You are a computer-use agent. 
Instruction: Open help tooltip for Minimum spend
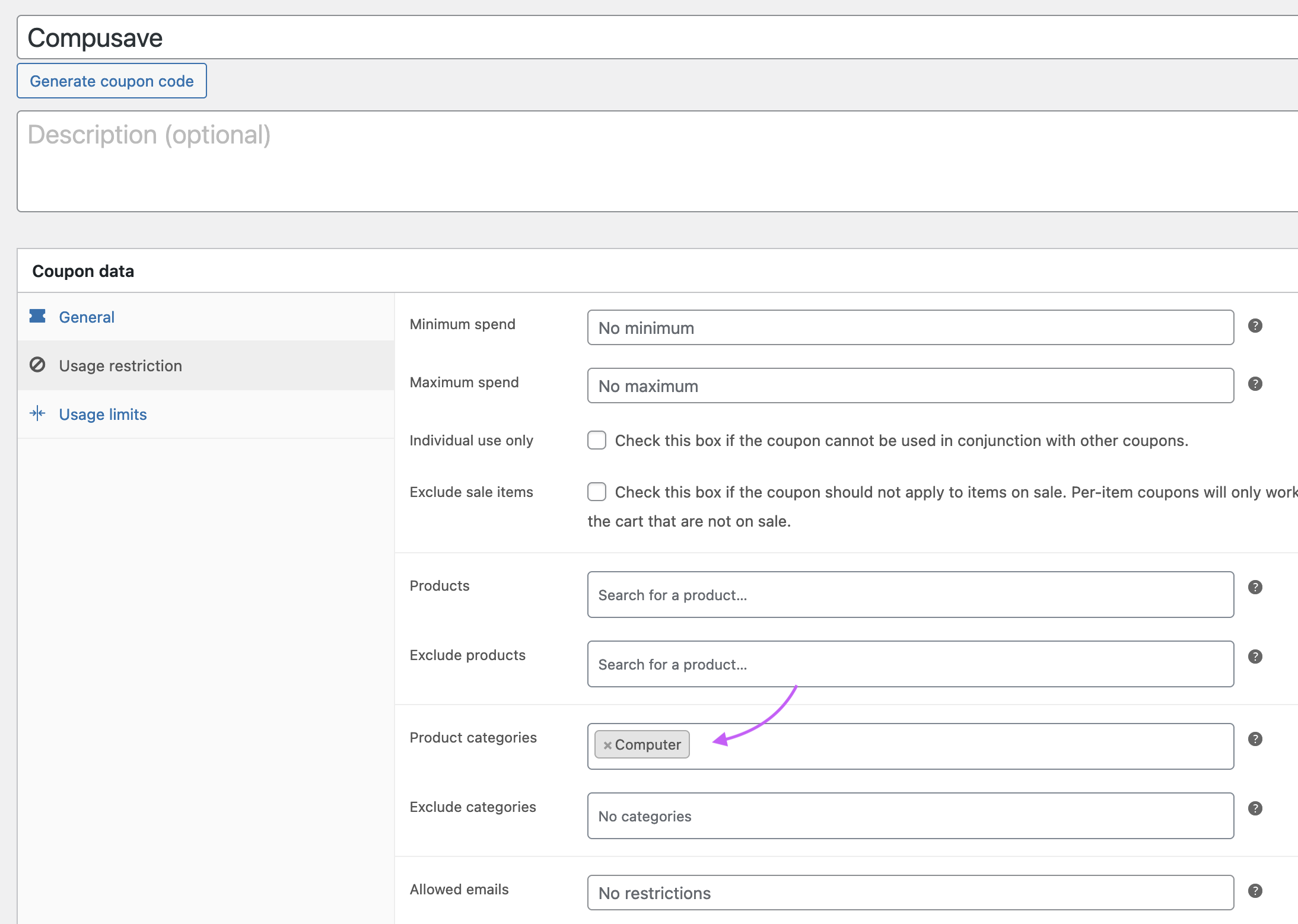click(1255, 325)
